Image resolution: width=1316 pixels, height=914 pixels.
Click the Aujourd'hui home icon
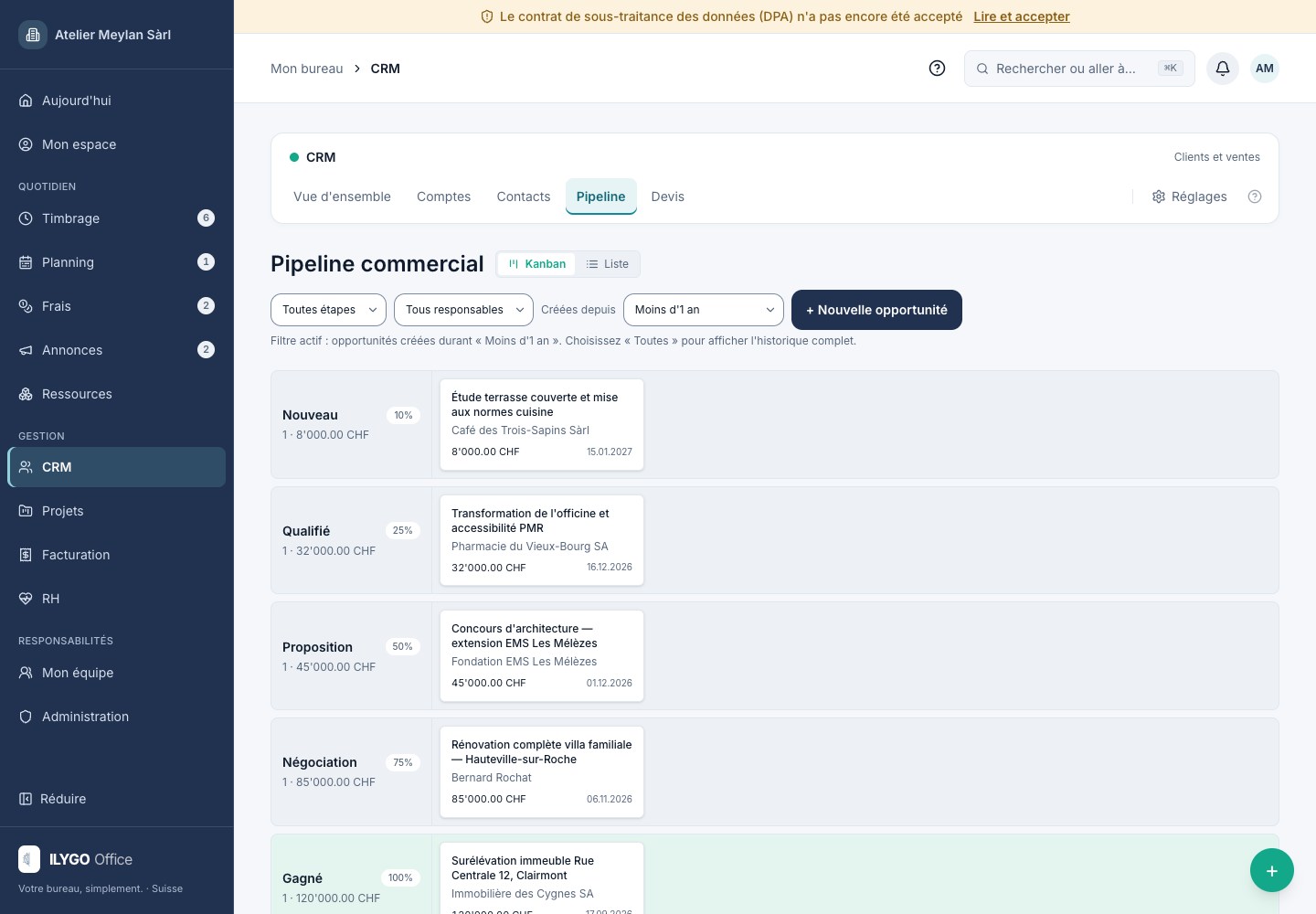click(26, 101)
